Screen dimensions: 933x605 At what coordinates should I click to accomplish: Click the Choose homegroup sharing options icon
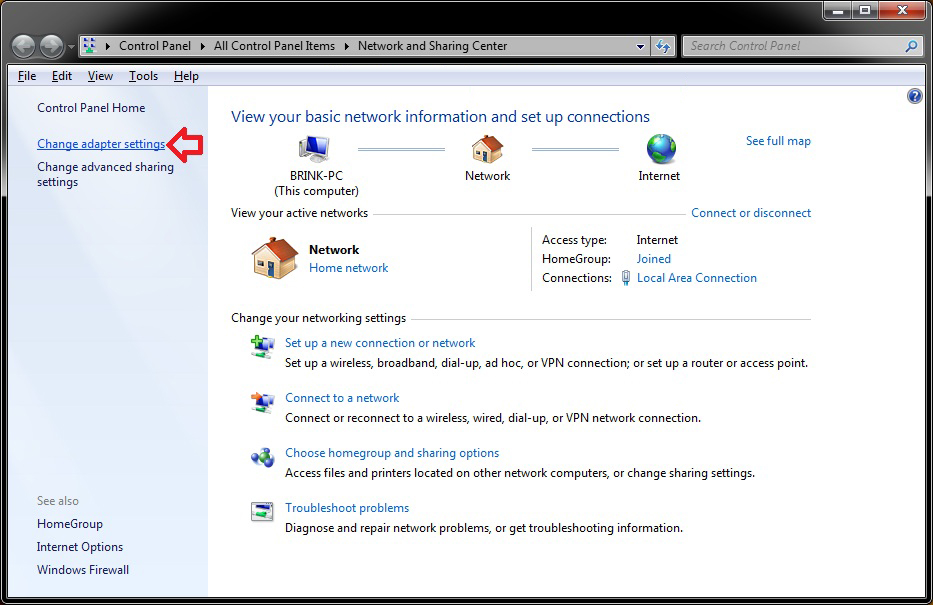262,457
